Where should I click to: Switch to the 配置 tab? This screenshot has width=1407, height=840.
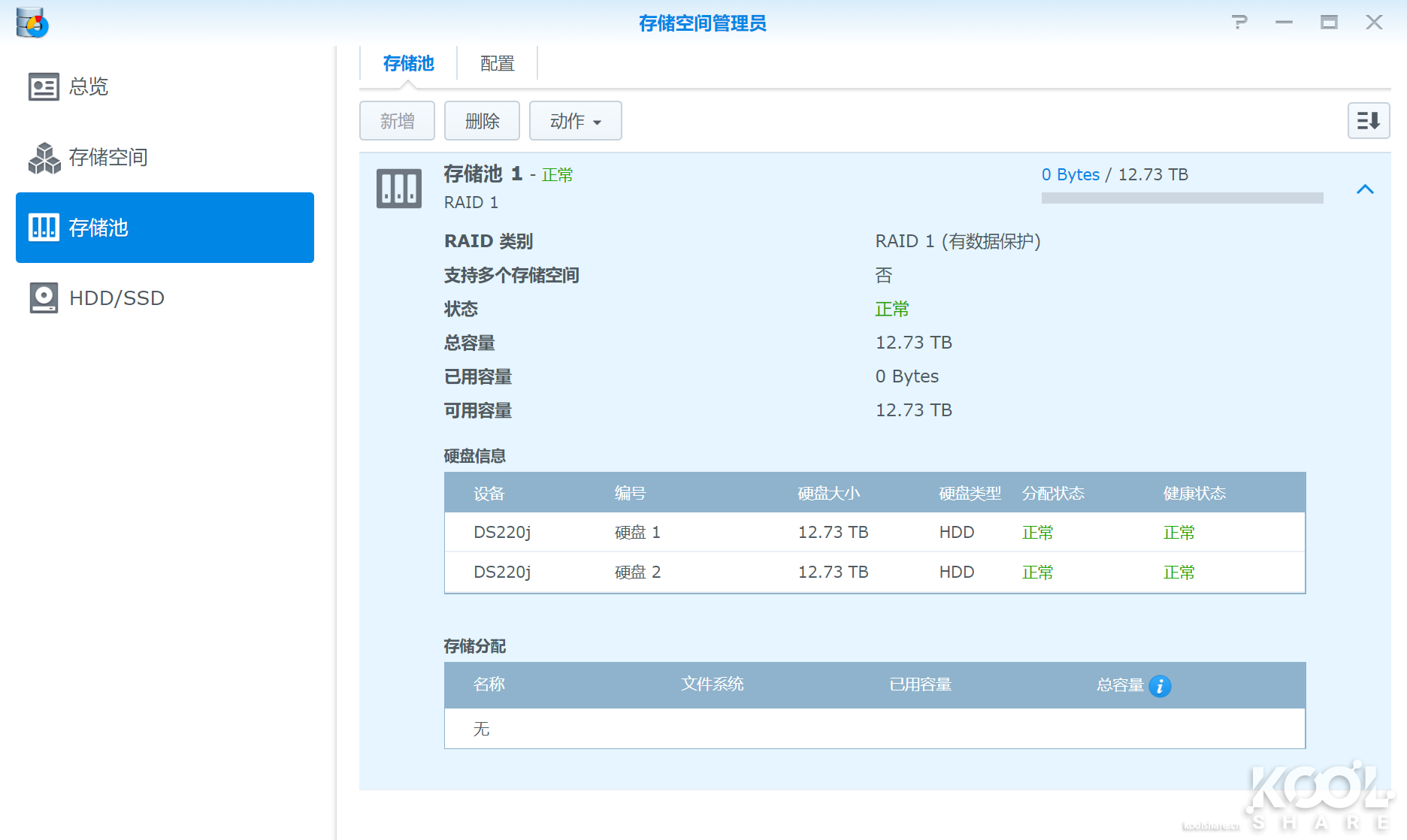[497, 64]
